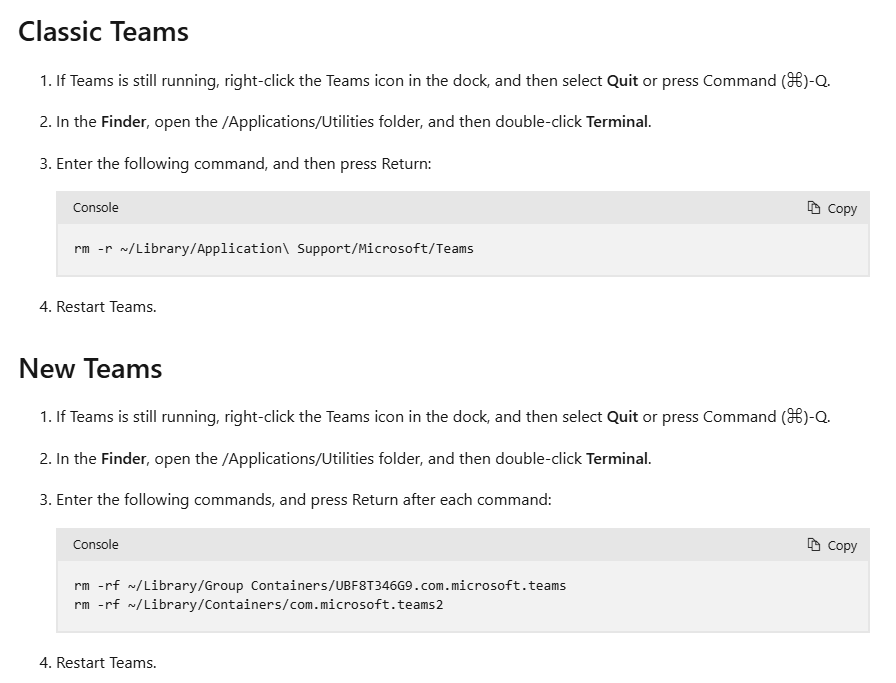Screen dimensions: 896x683
Task: Click the ⌘ symbol in Classic Teams step 1
Action: coord(794,81)
